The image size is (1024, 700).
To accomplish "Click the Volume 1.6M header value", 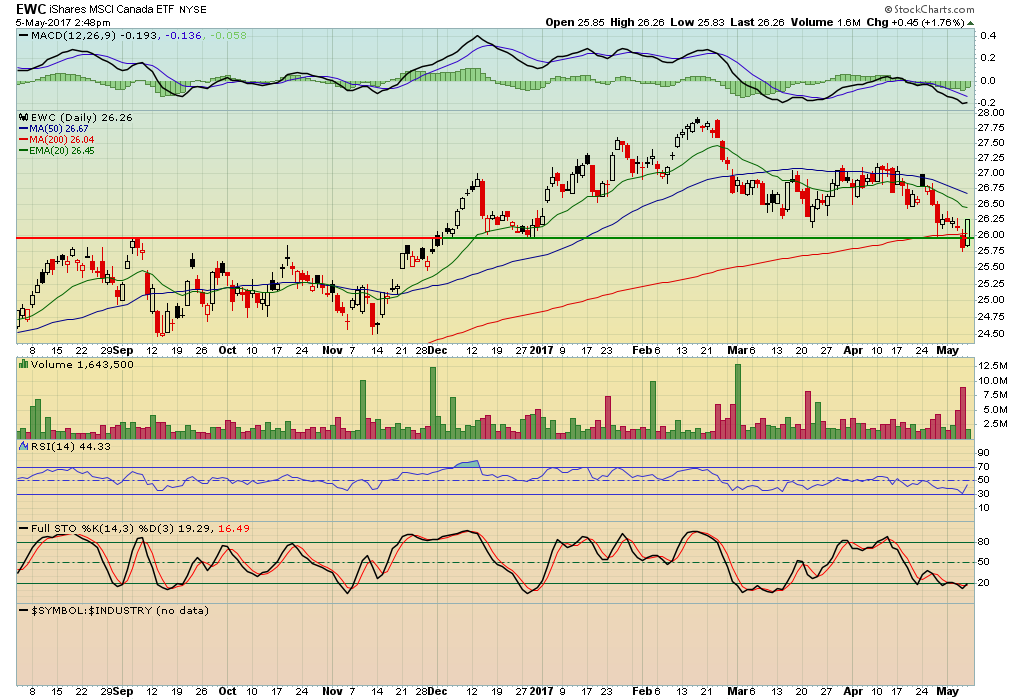I will 825,22.
